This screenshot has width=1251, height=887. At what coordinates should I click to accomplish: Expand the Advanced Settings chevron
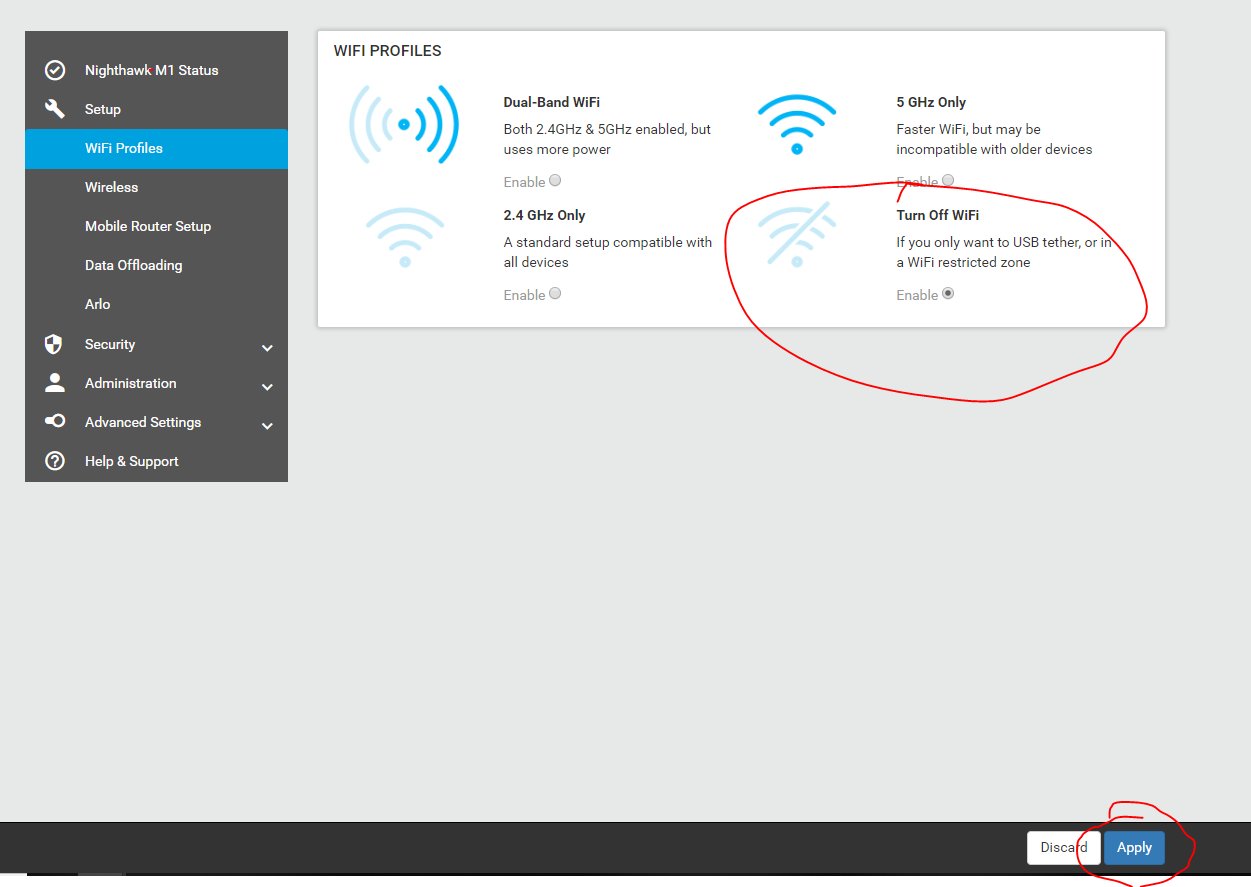[x=267, y=426]
